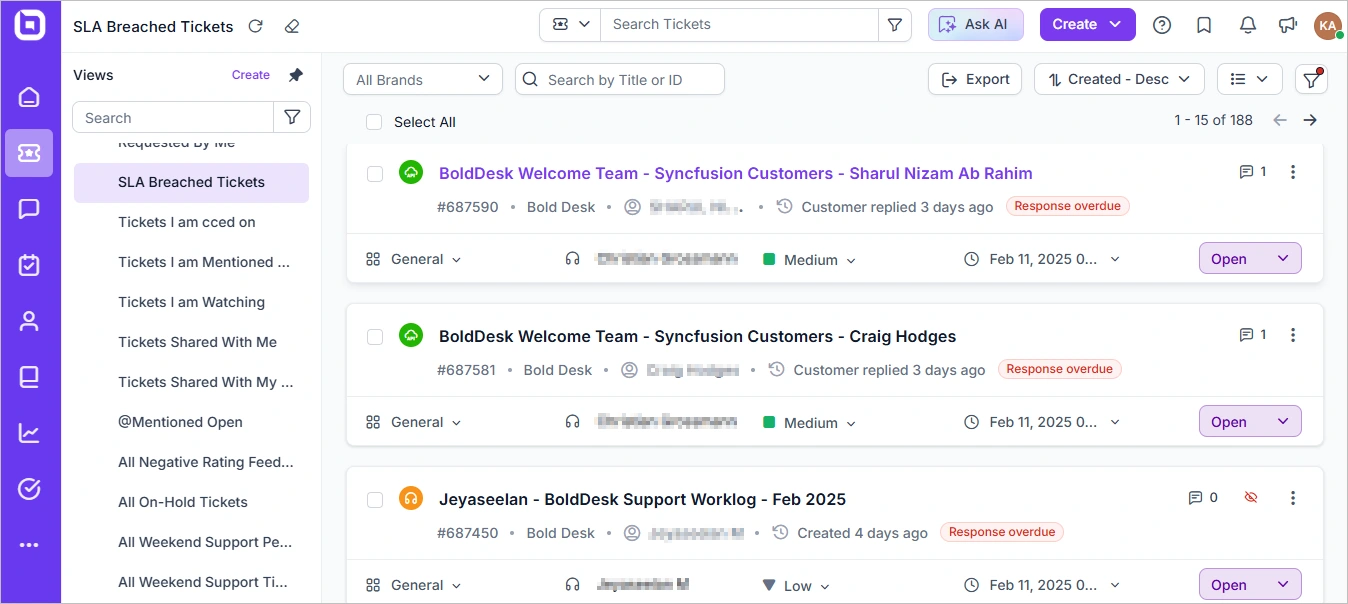Click the filter icon in Search Tickets bar
1348x604 pixels.
(895, 25)
